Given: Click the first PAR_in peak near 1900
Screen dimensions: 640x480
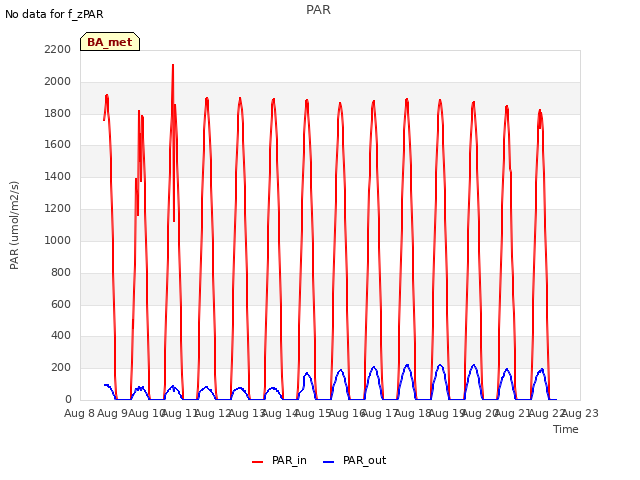Looking at the screenshot, I should (x=107, y=96).
